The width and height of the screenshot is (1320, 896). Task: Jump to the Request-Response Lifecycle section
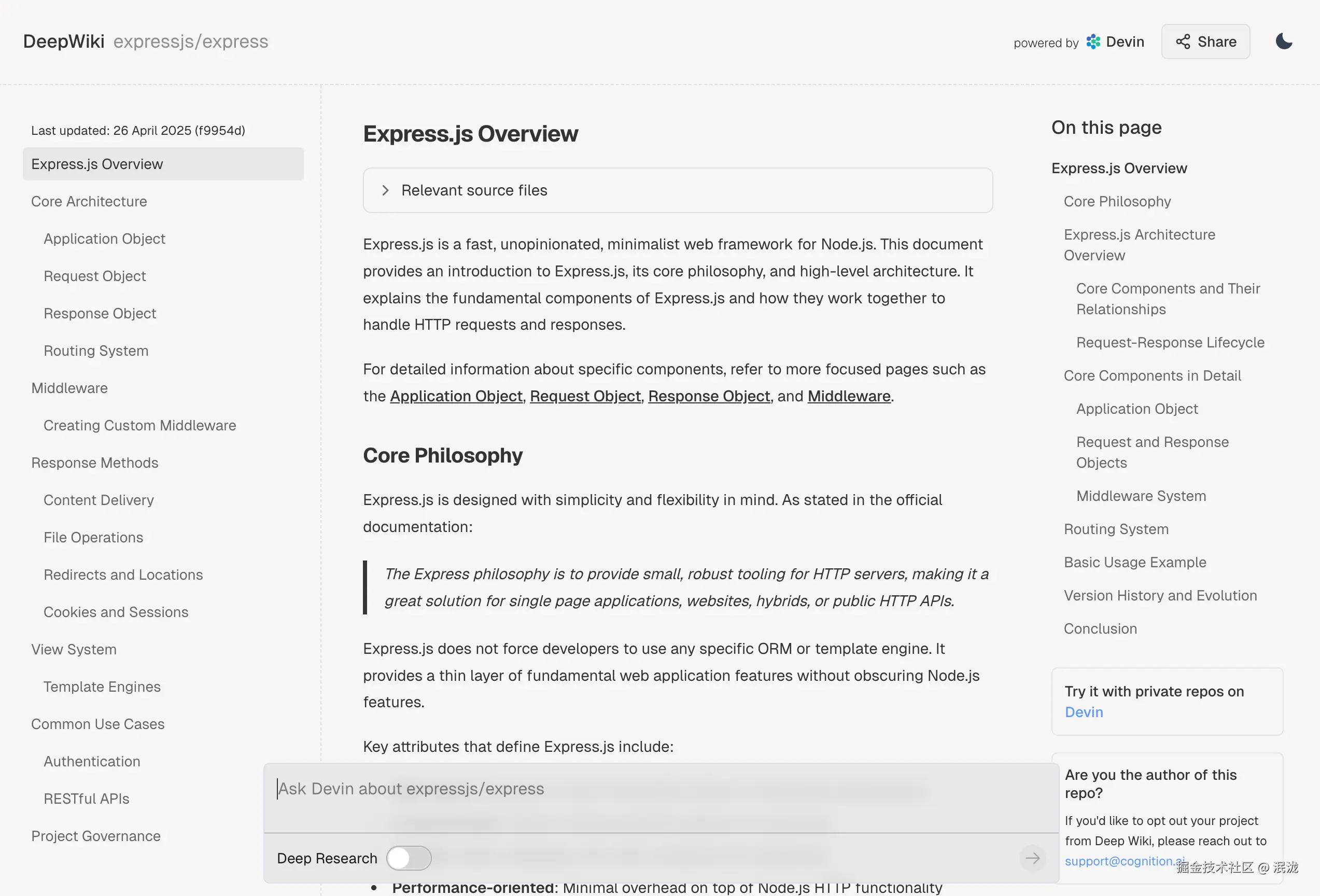click(x=1170, y=342)
